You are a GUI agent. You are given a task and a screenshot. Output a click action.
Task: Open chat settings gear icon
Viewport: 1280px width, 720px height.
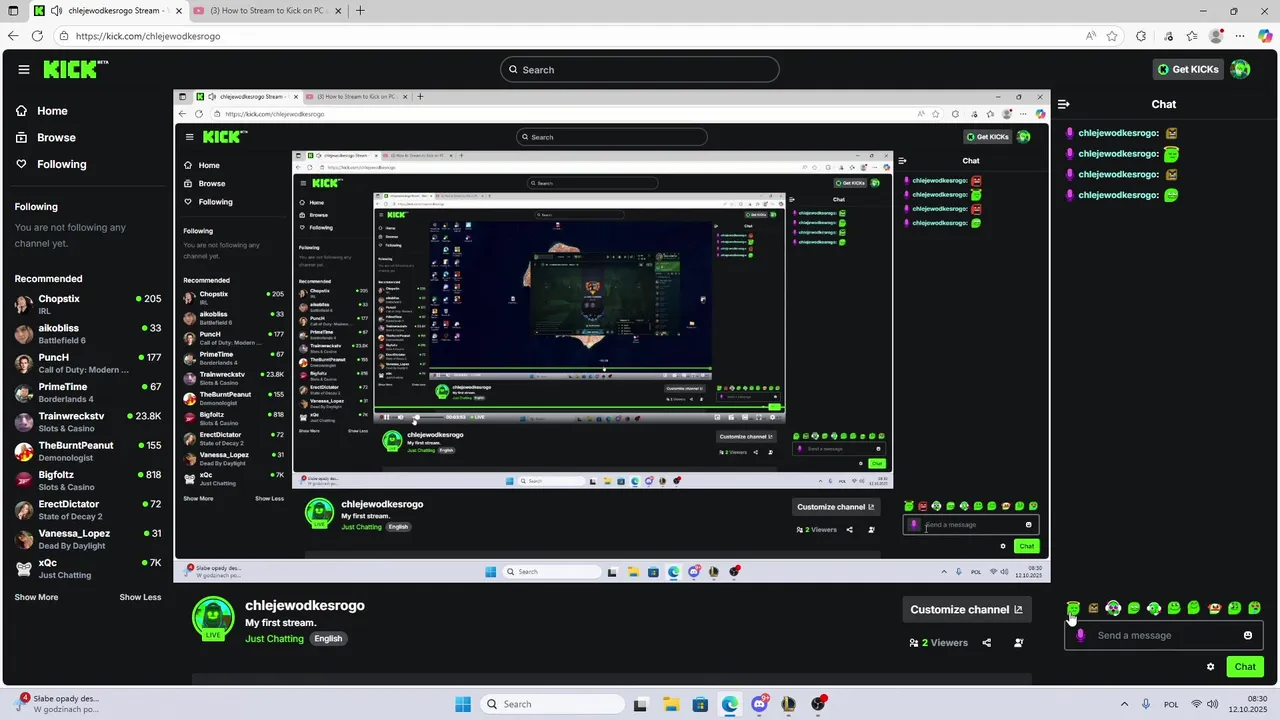1210,667
